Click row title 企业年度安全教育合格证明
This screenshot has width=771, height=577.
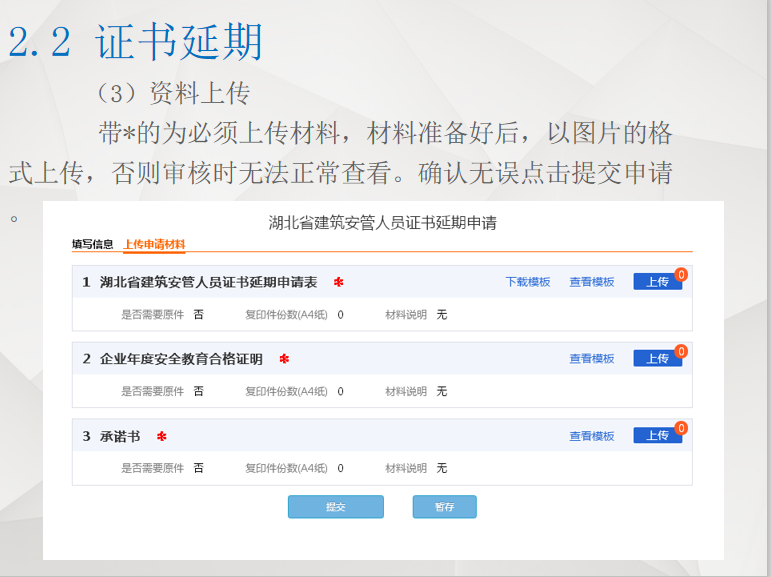tap(181, 359)
